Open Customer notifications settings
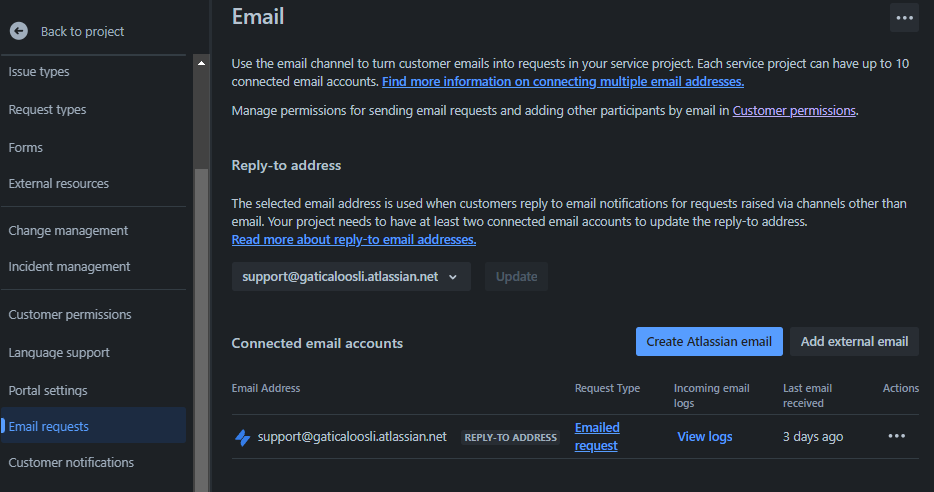Viewport: 934px width, 492px height. [x=71, y=462]
